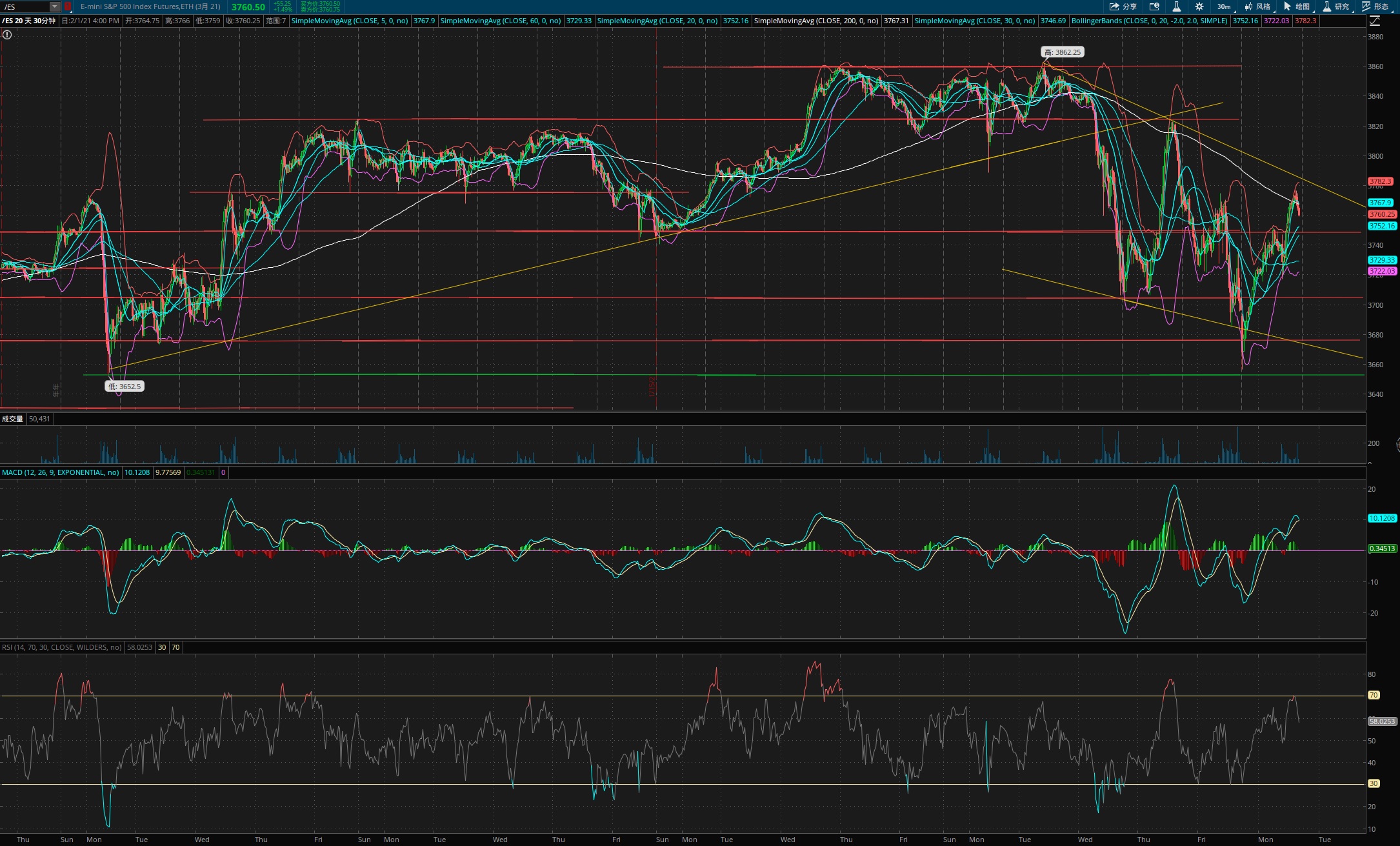Open the flask Edit Studies icon
1400x846 pixels.
point(1176,6)
